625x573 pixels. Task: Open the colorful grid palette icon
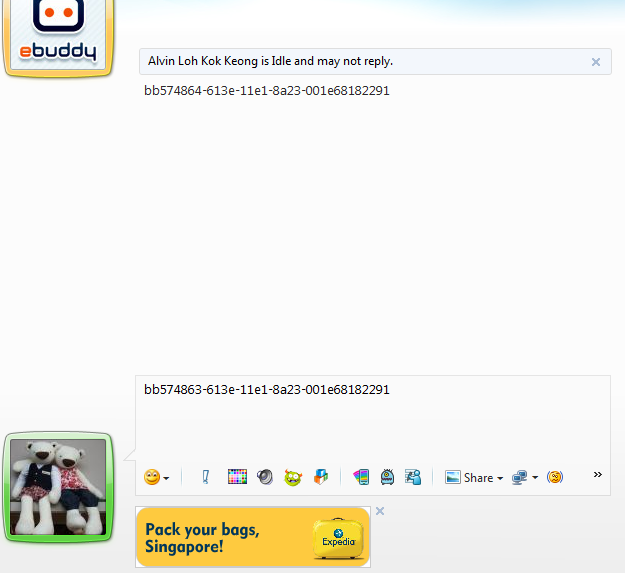237,477
